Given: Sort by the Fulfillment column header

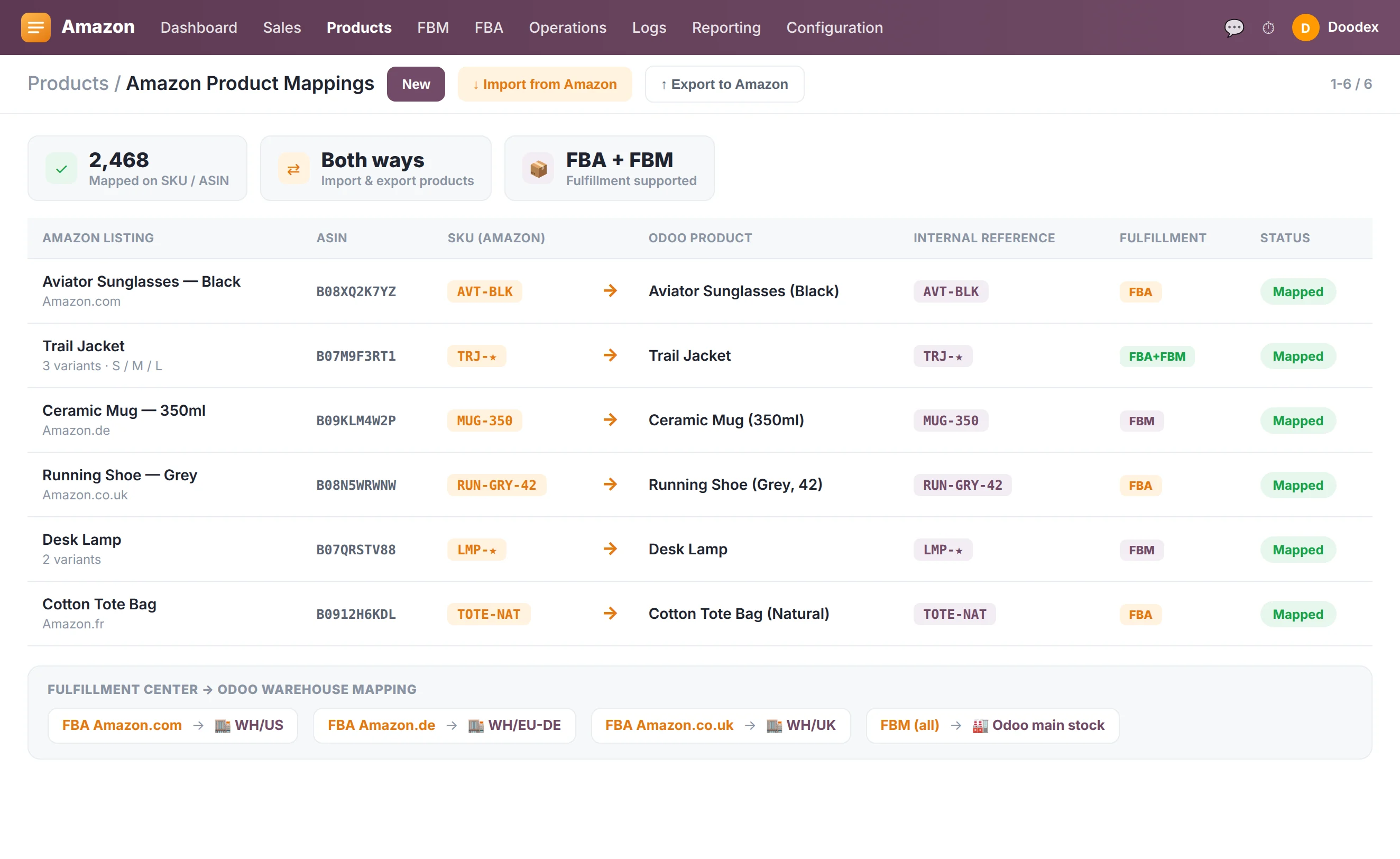Looking at the screenshot, I should [x=1163, y=237].
